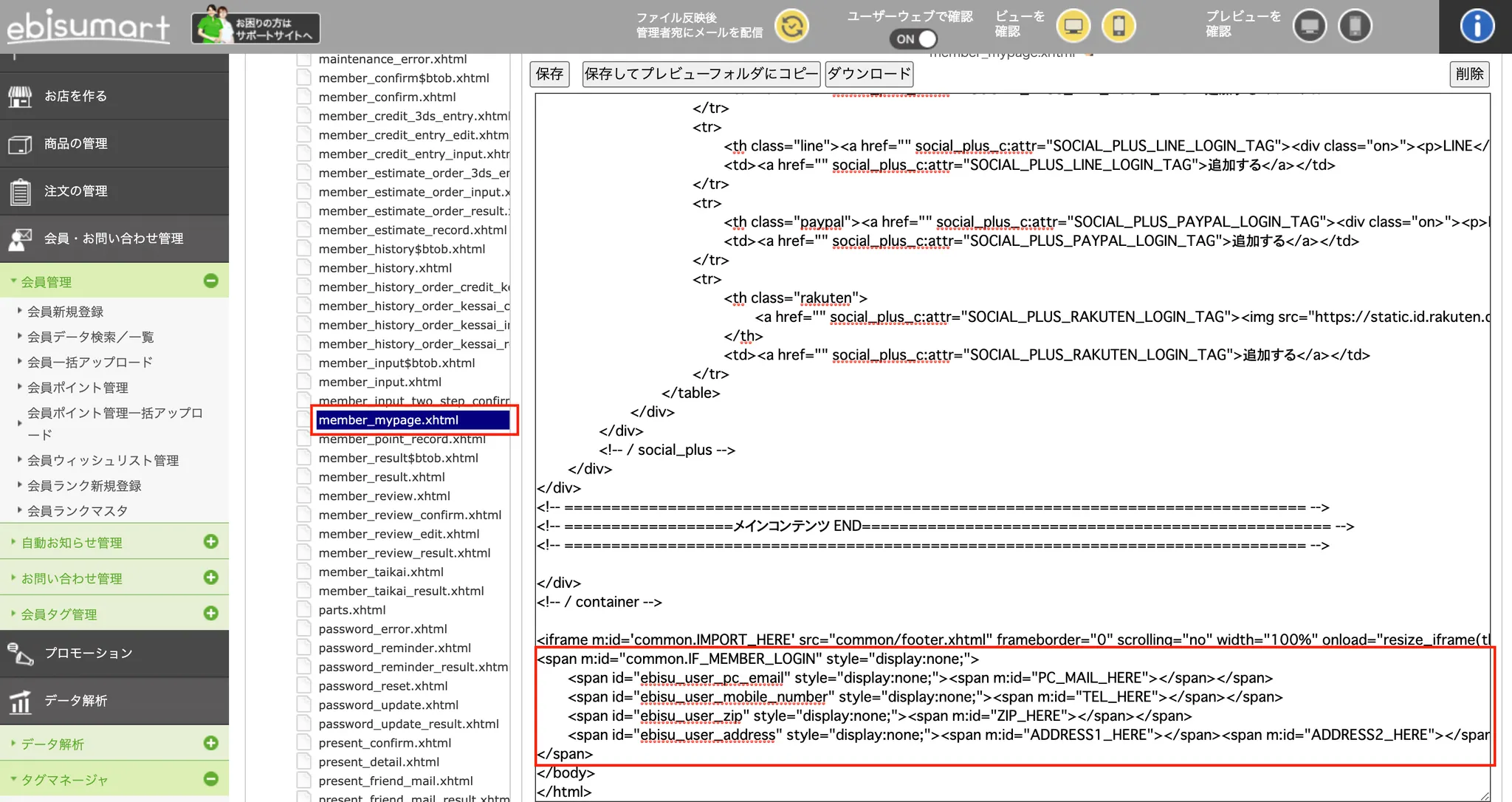Click the 削除 button

tap(1468, 74)
